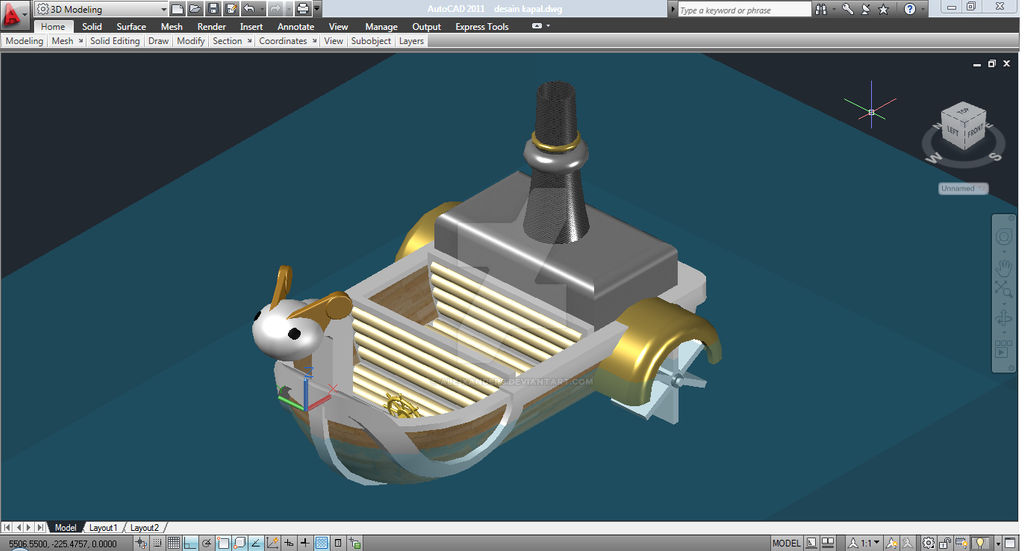Open the 3D Modeling workspace dropdown
The height and width of the screenshot is (551, 1024).
(x=98, y=9)
